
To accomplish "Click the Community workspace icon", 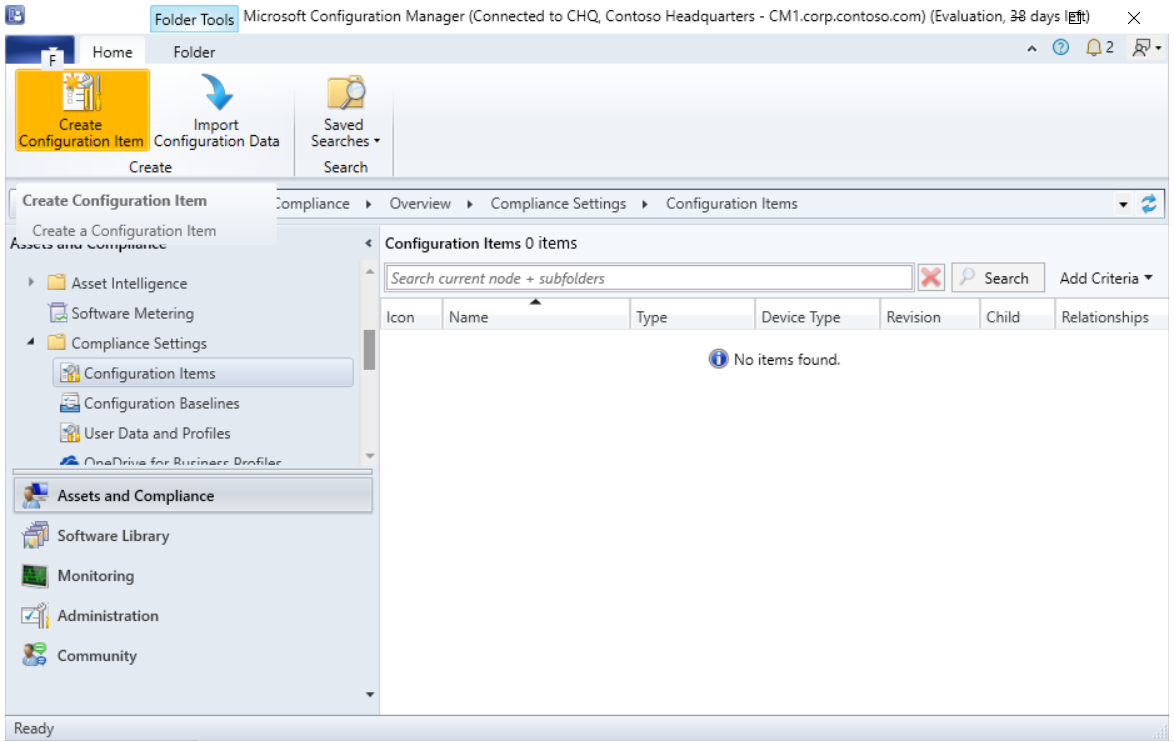I will (35, 655).
